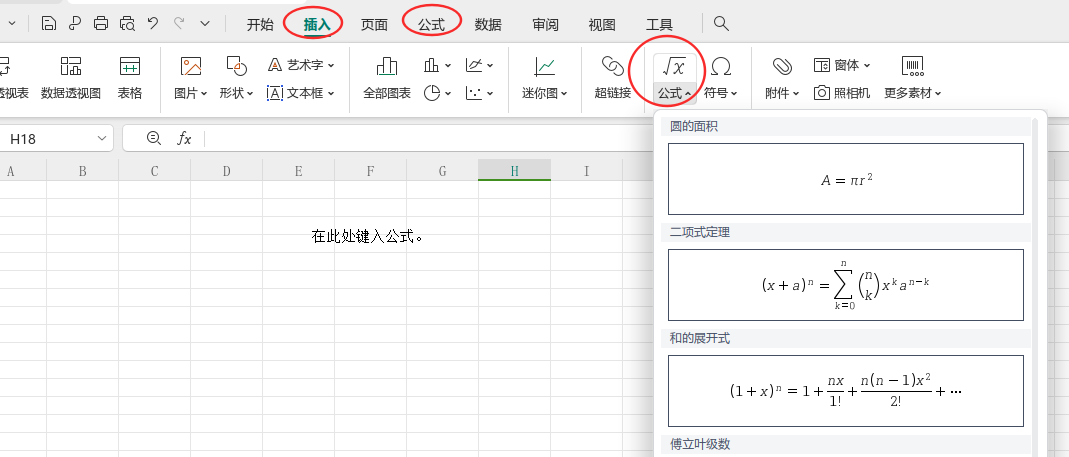This screenshot has width=1069, height=457.
Task: Open the 审阅 tab
Action: tap(545, 25)
